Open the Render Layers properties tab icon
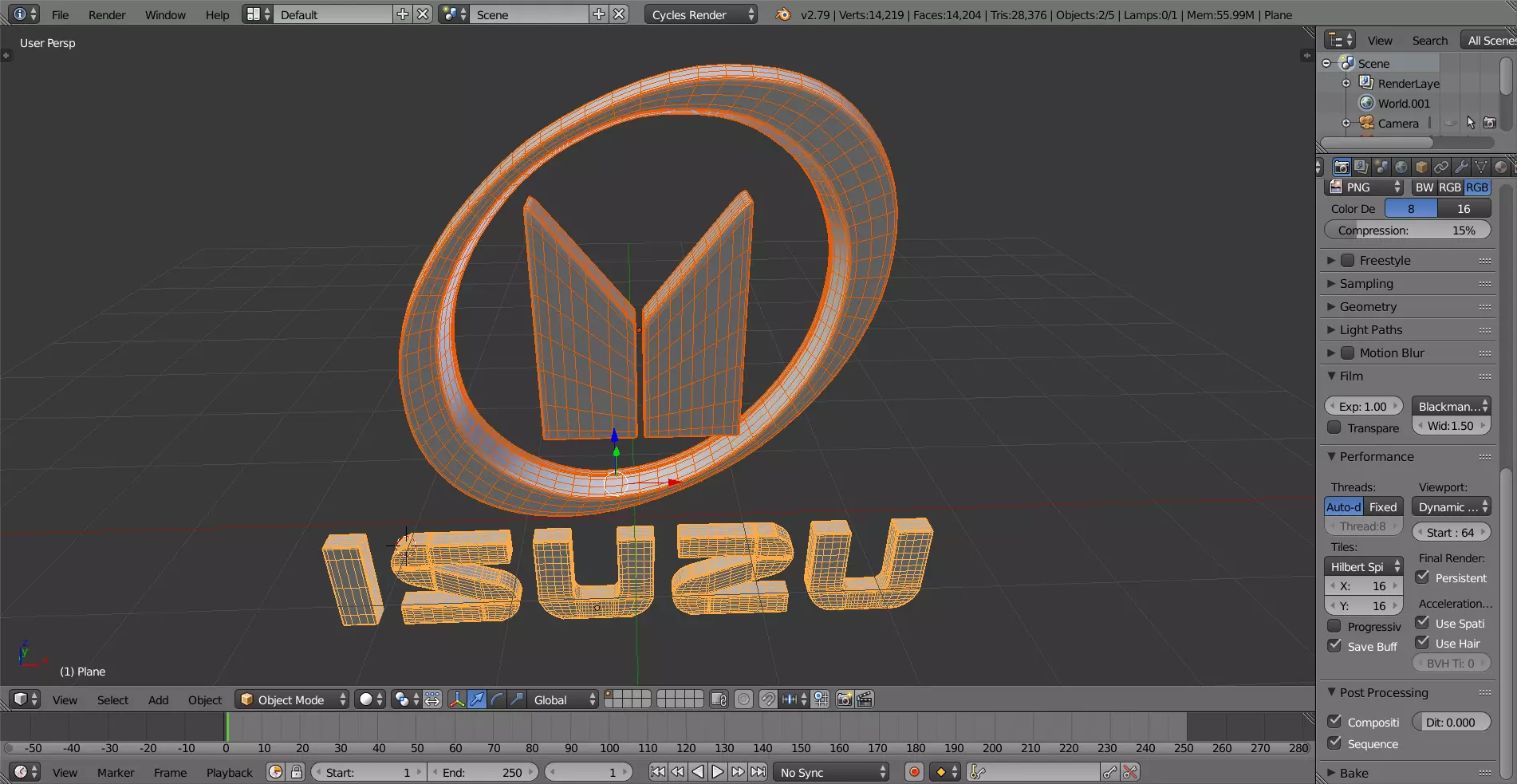Viewport: 1517px width, 784px height. [x=1361, y=167]
